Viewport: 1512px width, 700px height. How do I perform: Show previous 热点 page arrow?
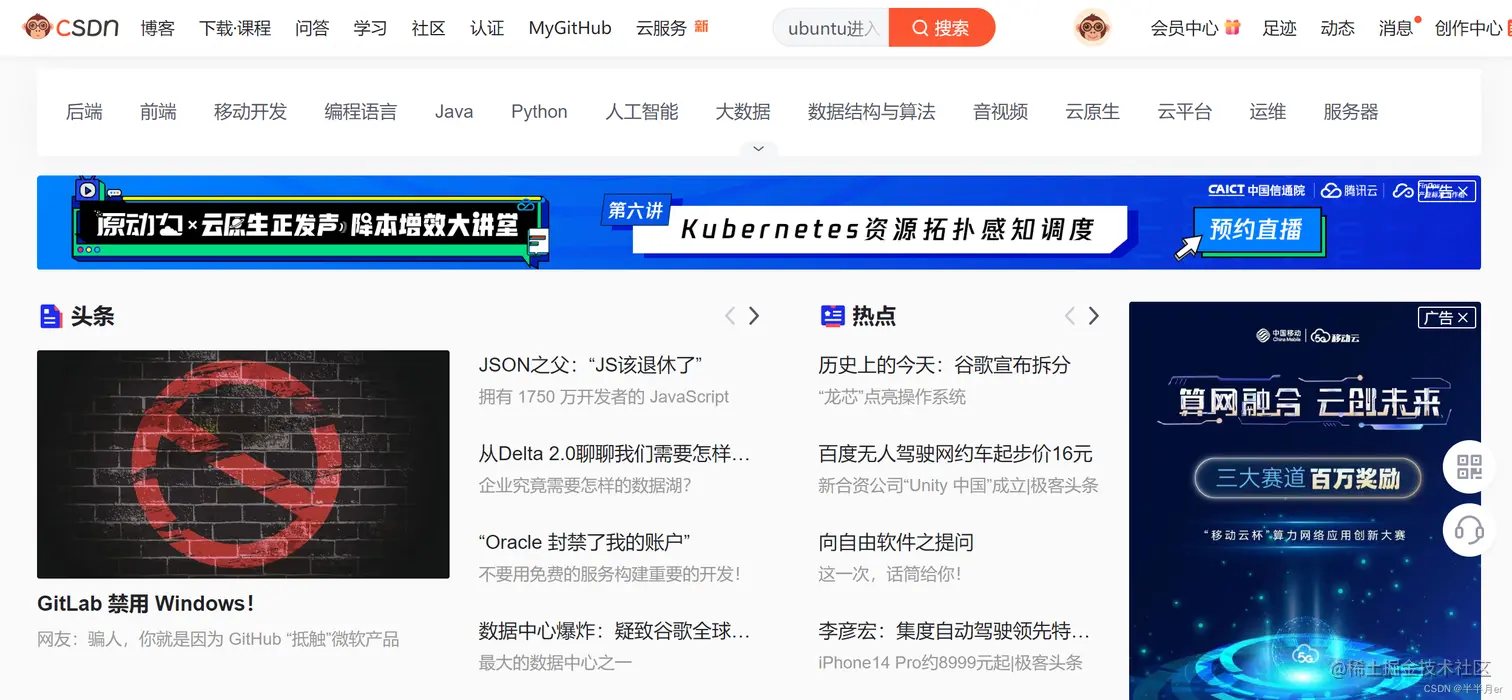click(1070, 316)
